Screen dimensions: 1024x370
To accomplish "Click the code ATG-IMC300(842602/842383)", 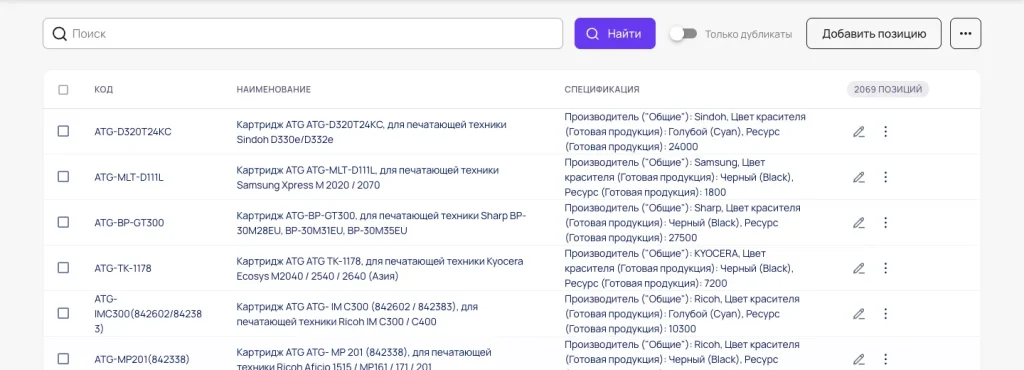I will 148,313.
